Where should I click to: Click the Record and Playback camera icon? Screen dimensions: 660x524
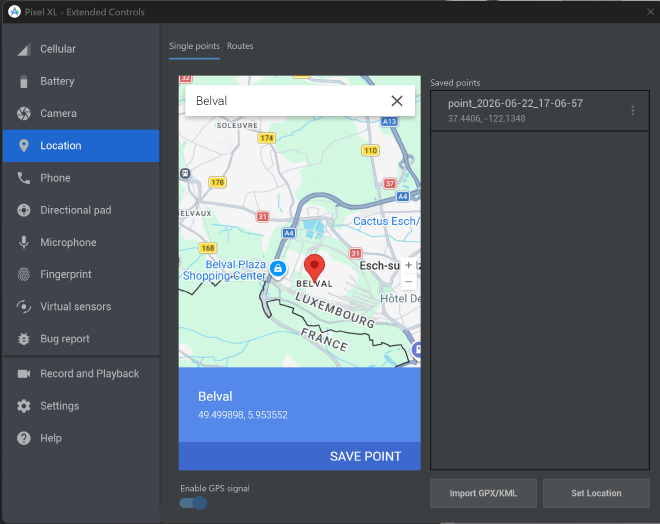pos(24,374)
